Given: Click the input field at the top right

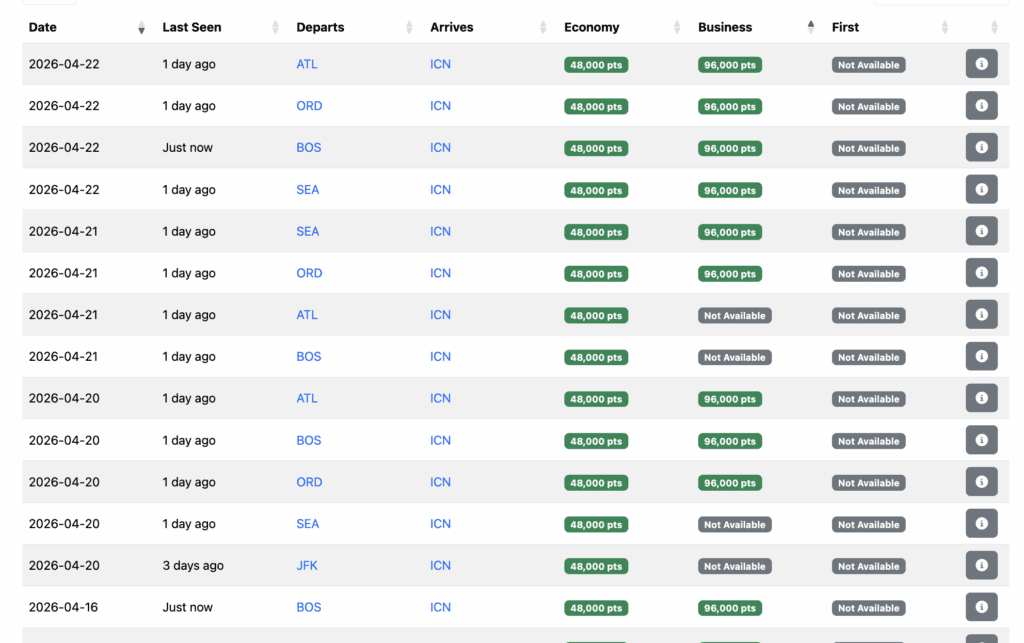Looking at the screenshot, I should tap(940, 5).
